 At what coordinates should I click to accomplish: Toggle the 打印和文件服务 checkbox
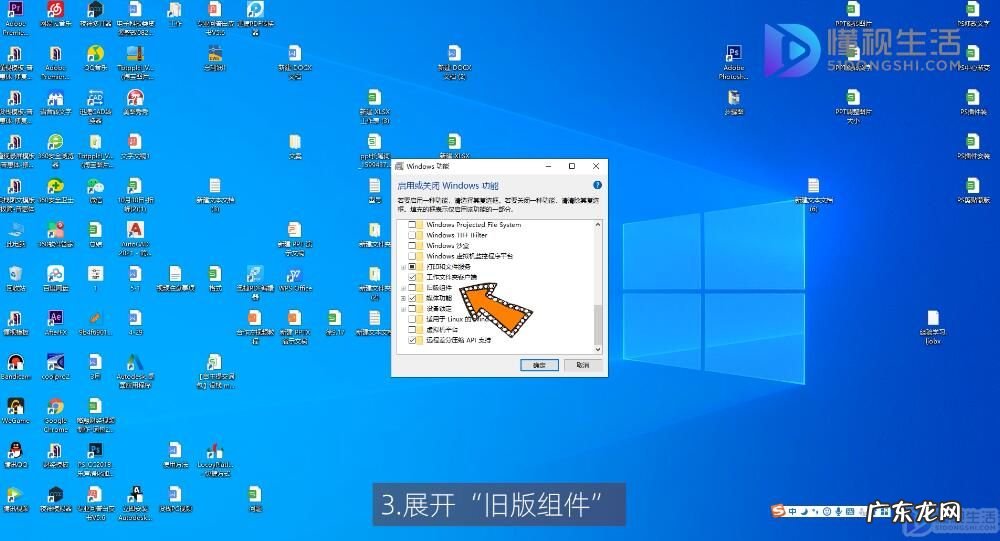(412, 267)
